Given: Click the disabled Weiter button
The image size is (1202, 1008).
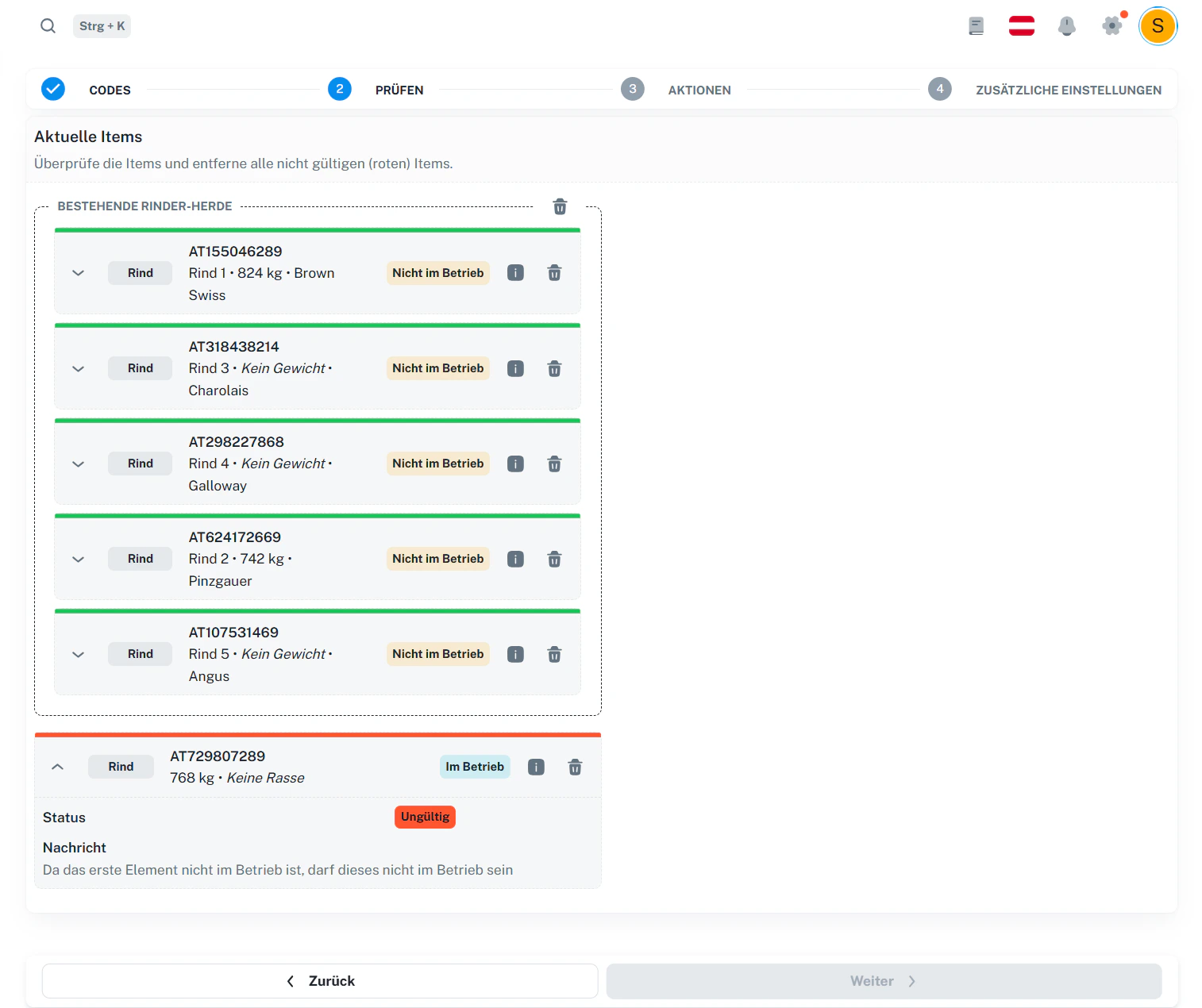Looking at the screenshot, I should tap(884, 981).
